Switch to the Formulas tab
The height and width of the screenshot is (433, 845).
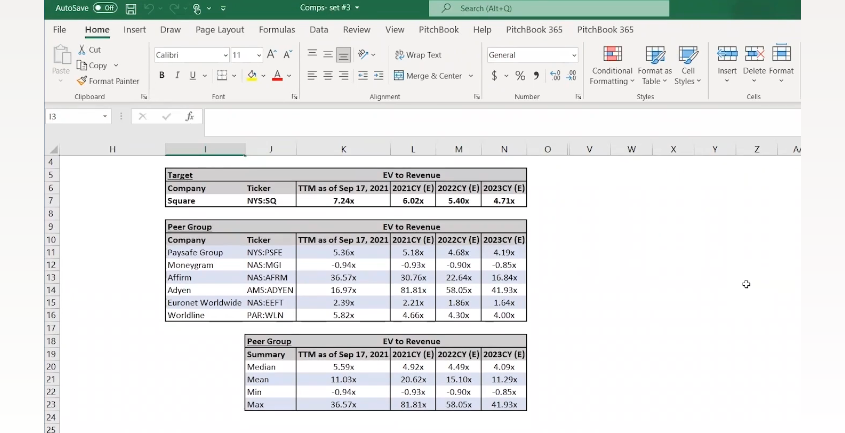point(277,30)
